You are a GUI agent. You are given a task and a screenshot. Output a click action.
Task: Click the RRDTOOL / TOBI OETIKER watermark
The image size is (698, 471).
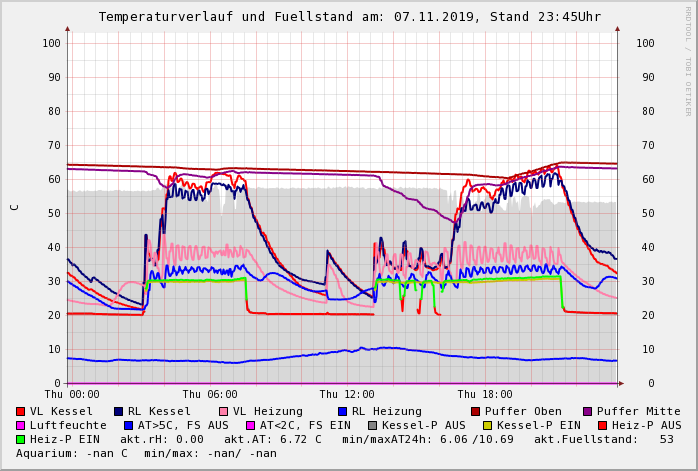688,60
